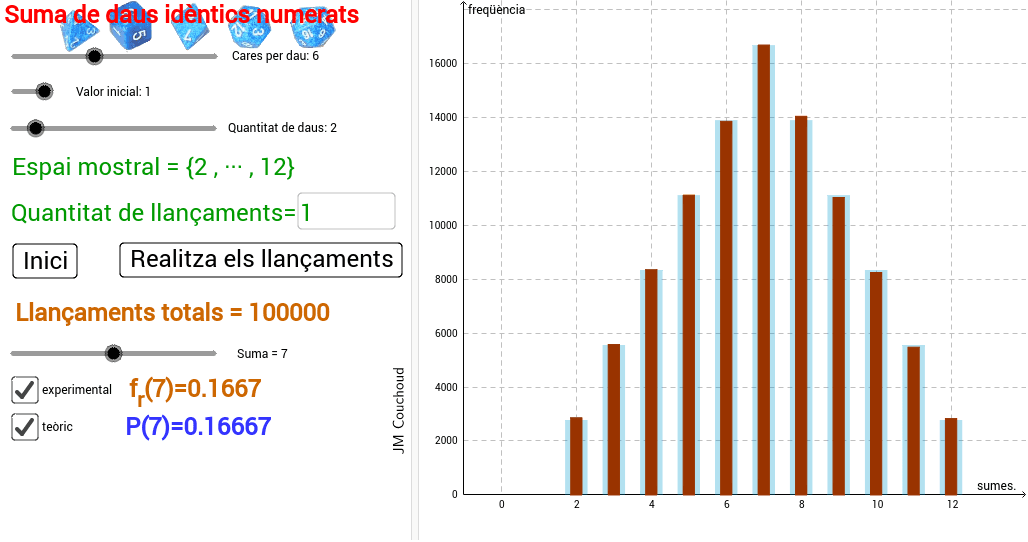The image size is (1028, 542).
Task: Click the 'Suma = 7' label
Action: 262,354
